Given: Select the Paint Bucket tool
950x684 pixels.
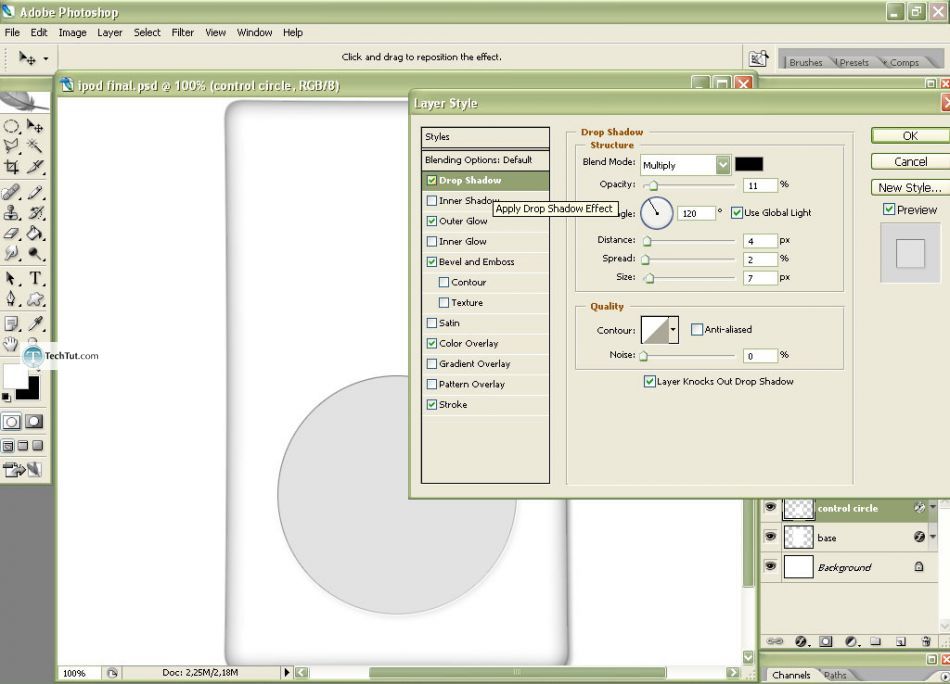Looking at the screenshot, I should (x=35, y=233).
